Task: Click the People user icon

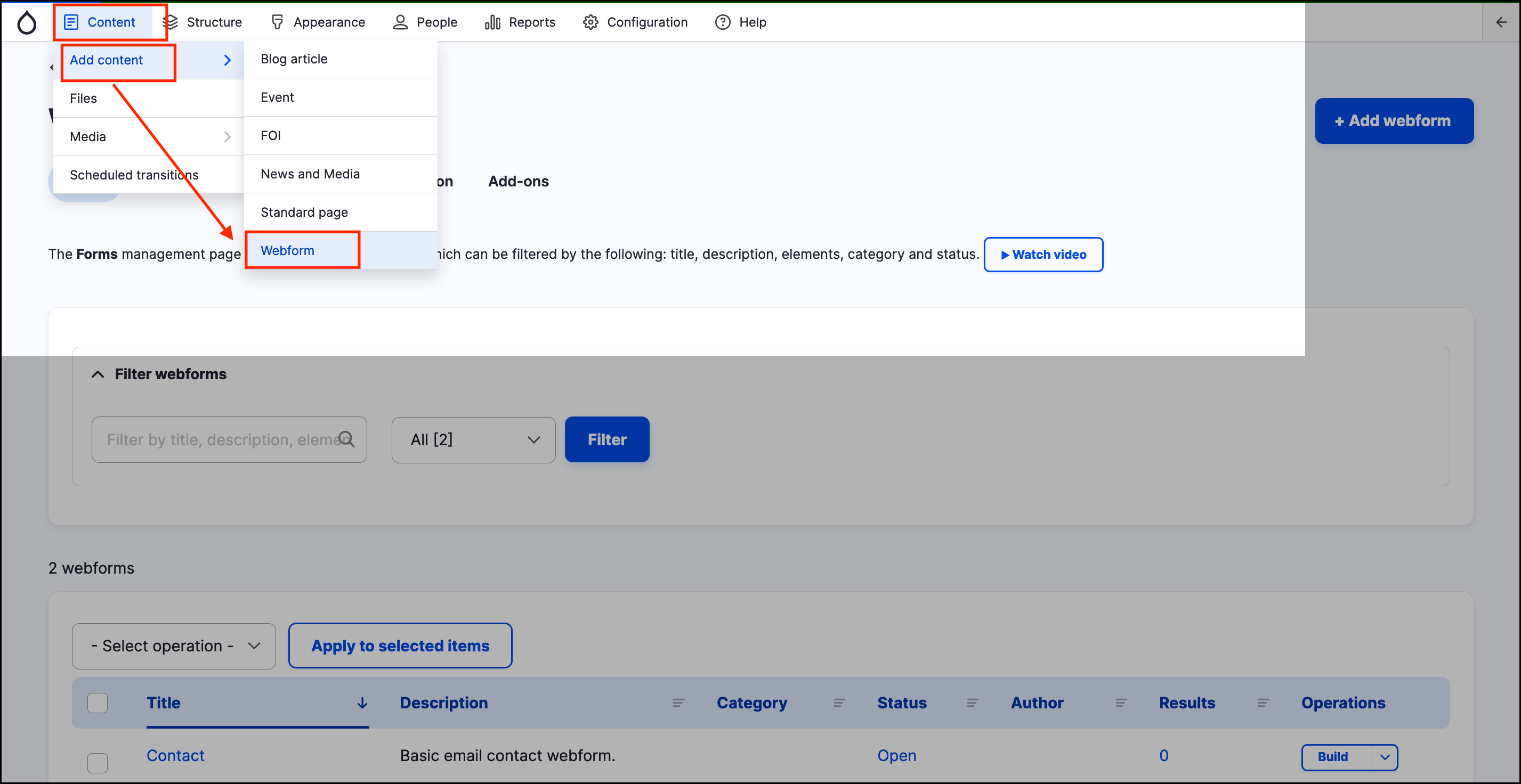Action: 400,22
